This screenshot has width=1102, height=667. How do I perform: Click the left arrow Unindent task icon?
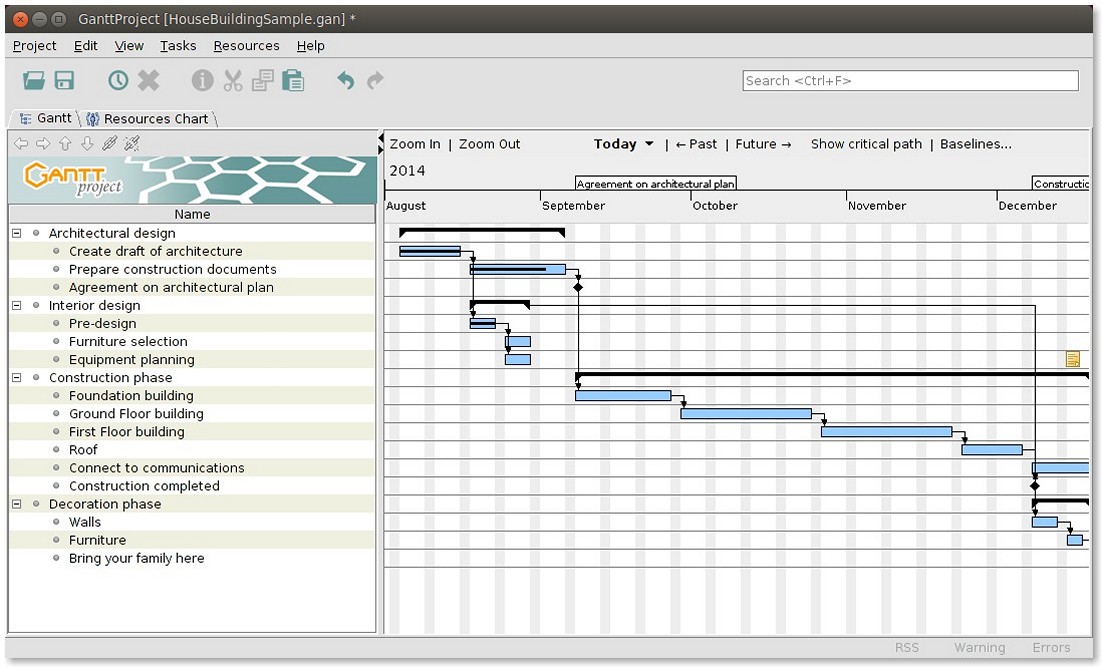[x=21, y=143]
